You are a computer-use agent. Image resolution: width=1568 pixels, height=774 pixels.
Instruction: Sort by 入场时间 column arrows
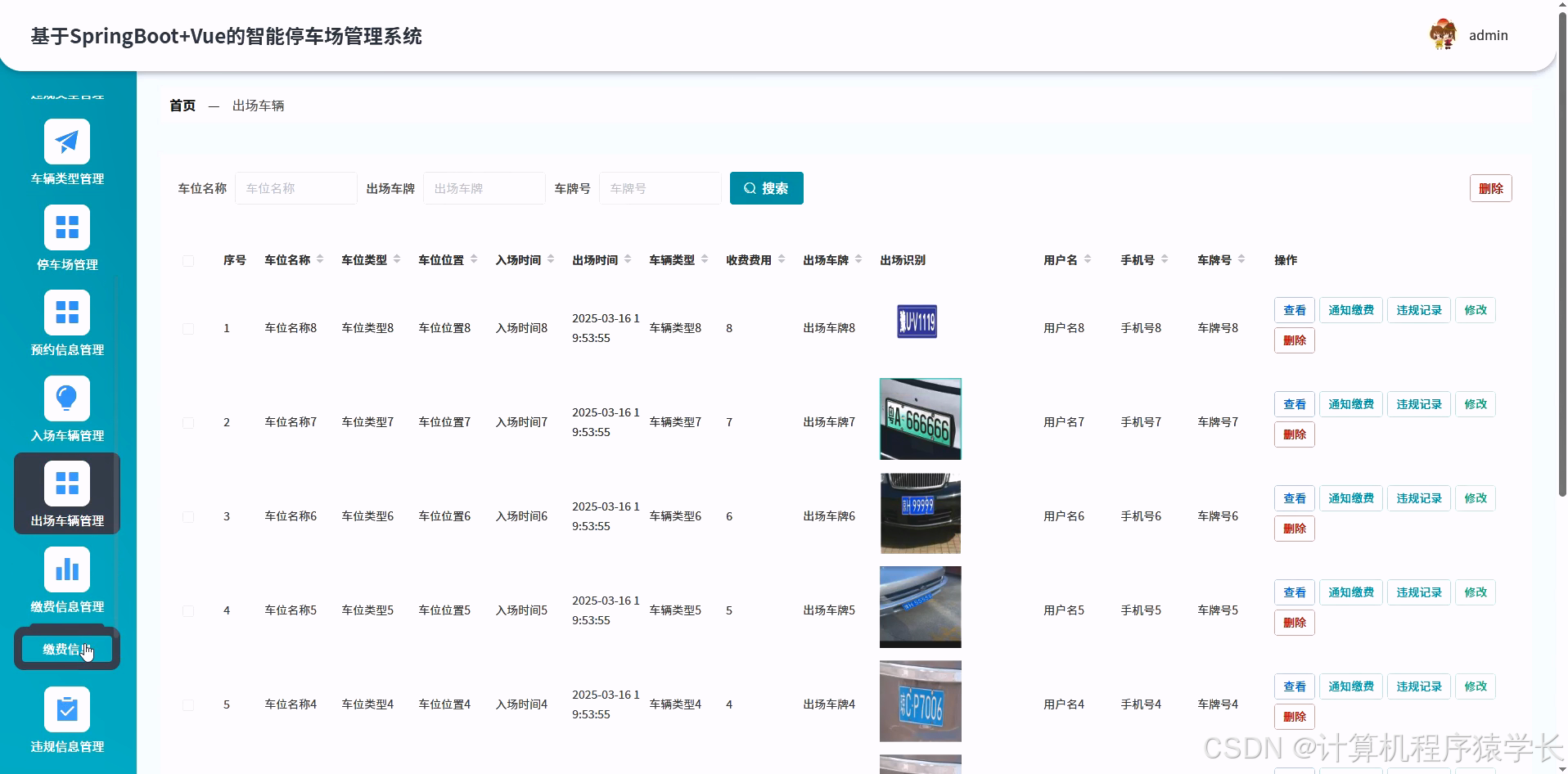click(x=551, y=259)
